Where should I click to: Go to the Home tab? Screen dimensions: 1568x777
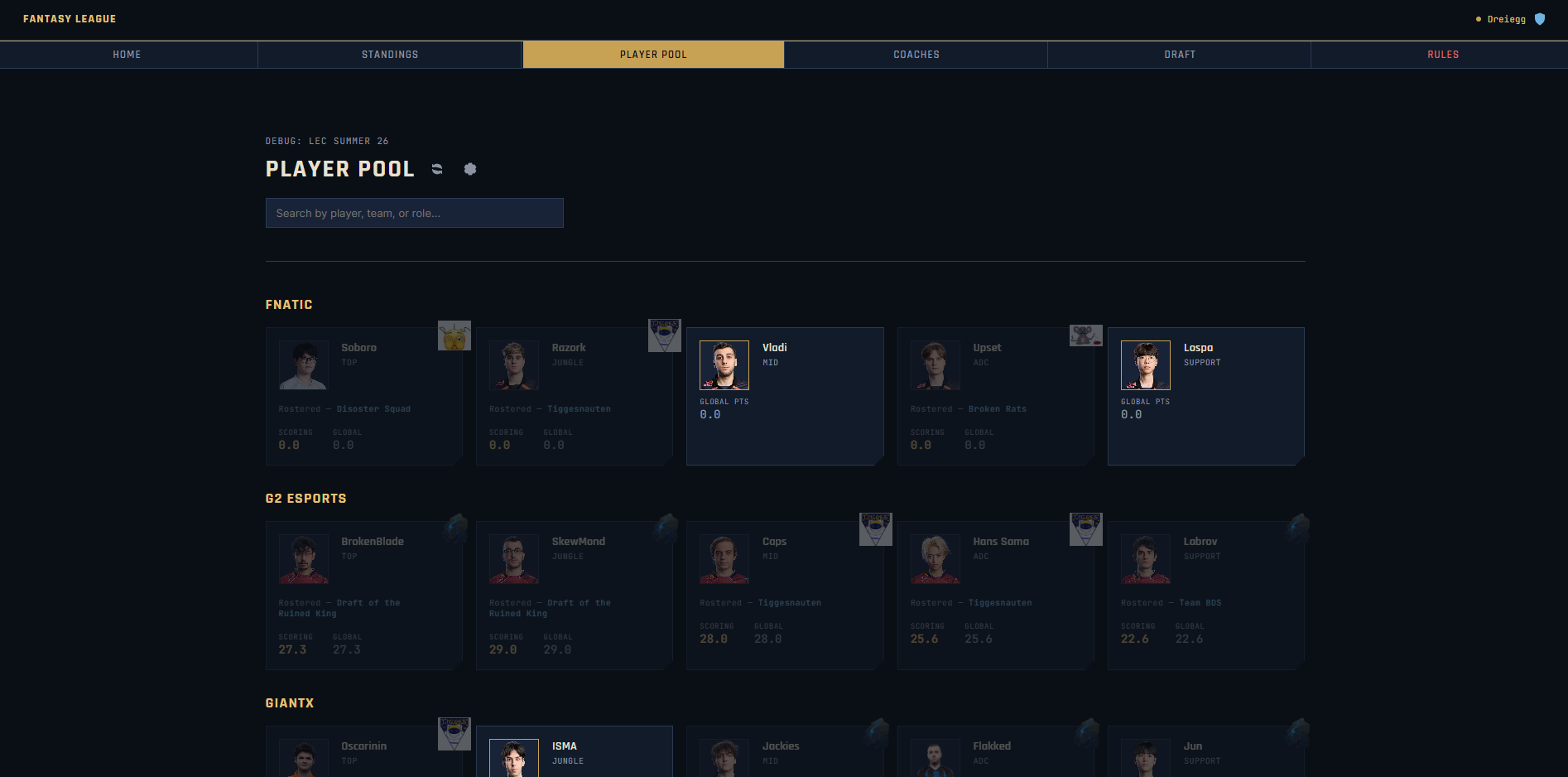(127, 55)
